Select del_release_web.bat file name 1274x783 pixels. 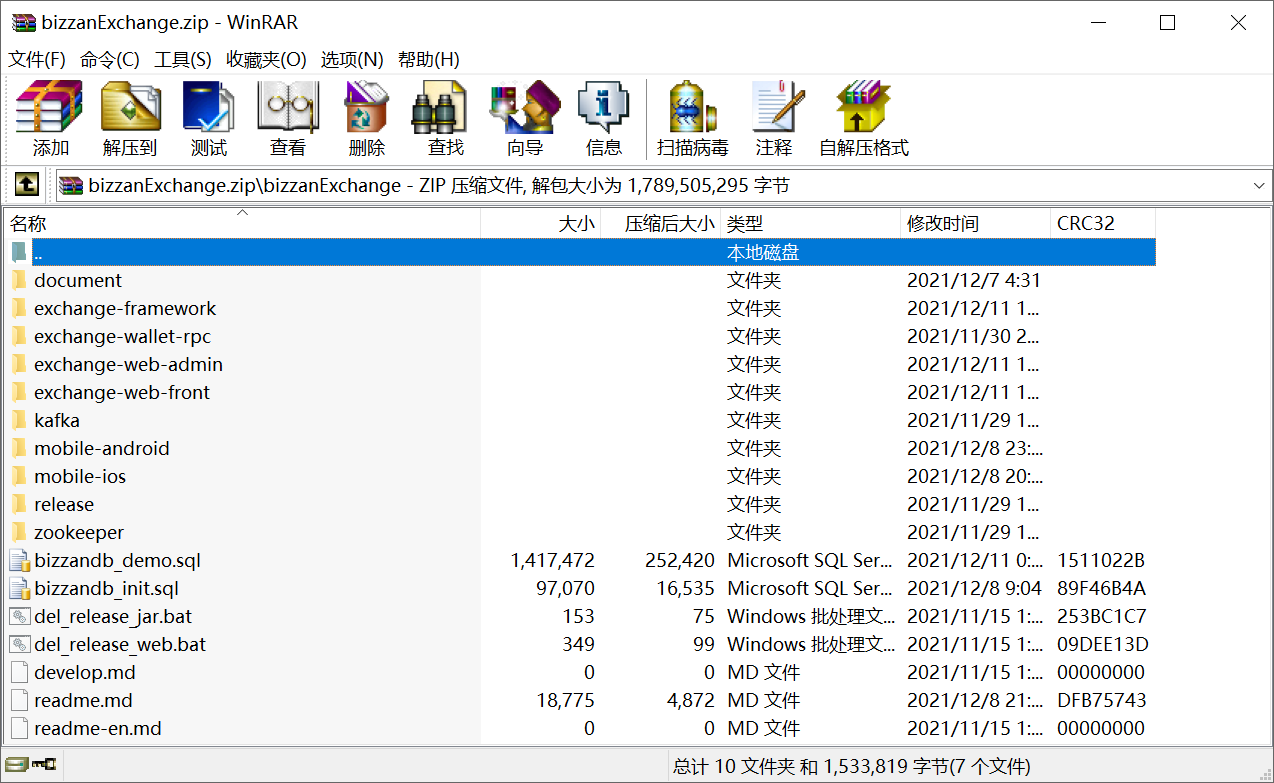tap(120, 644)
